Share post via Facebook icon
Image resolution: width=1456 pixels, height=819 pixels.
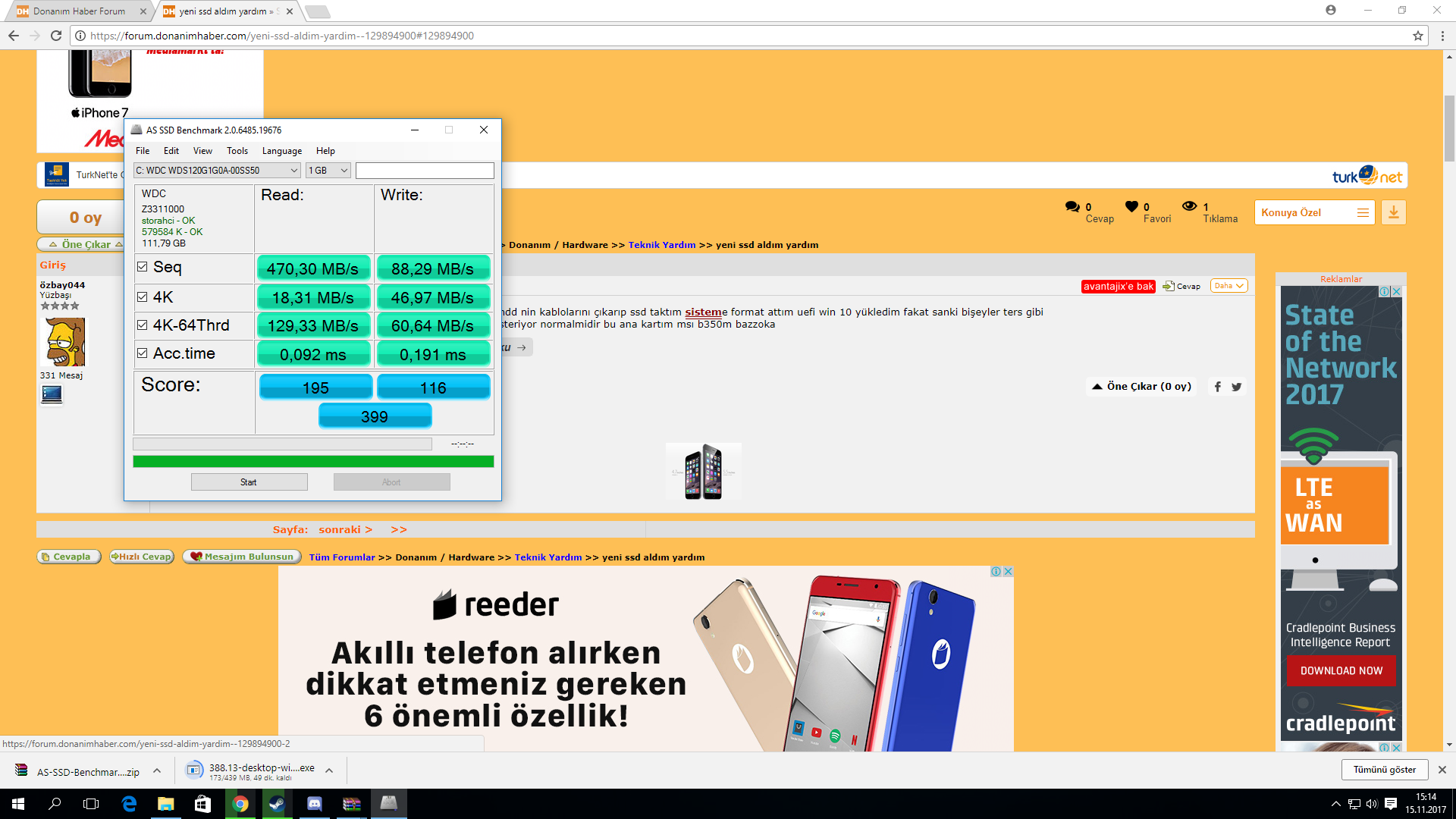pyautogui.click(x=1217, y=387)
